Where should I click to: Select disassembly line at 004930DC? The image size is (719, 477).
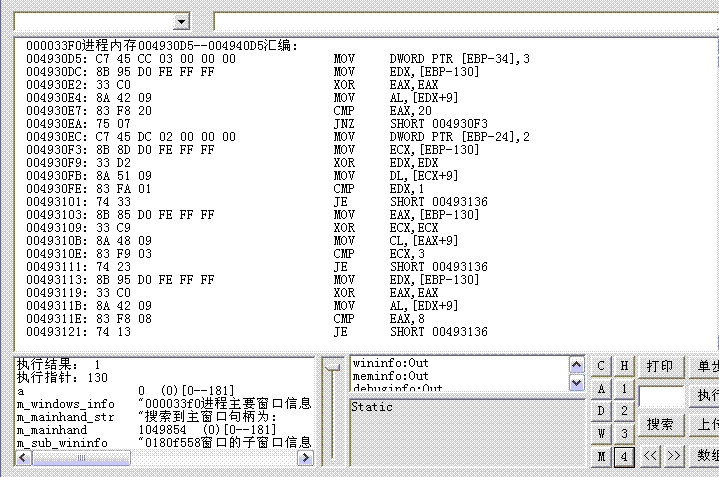253,72
